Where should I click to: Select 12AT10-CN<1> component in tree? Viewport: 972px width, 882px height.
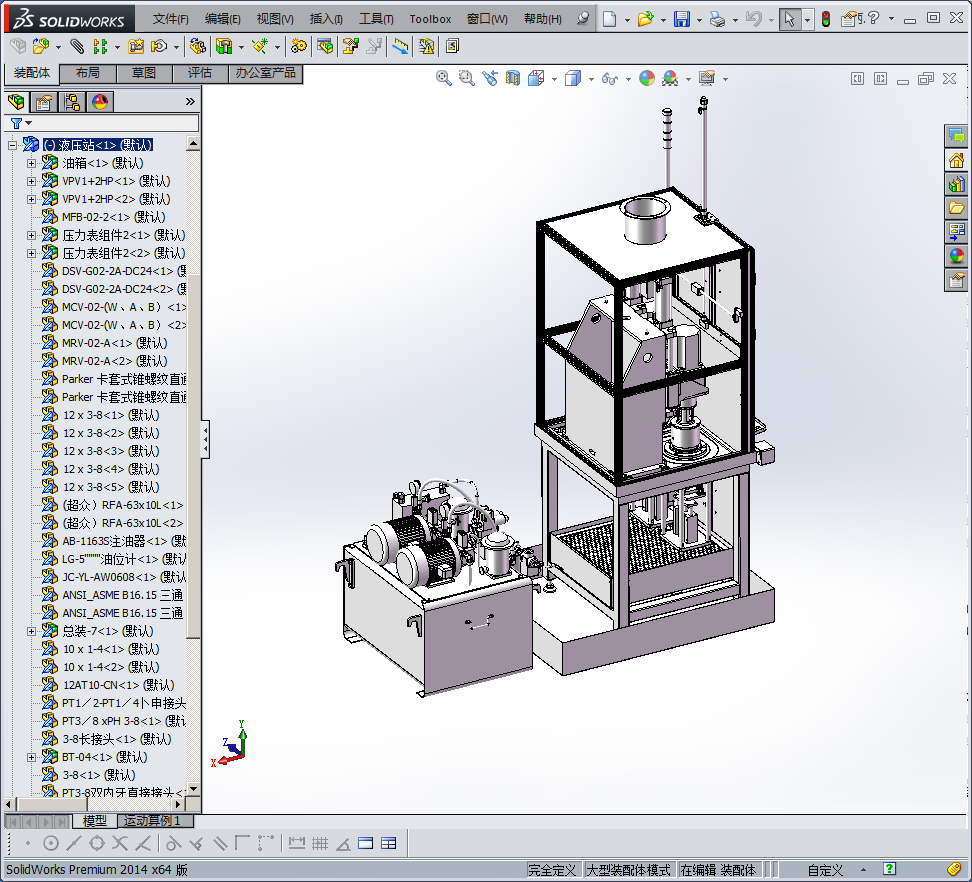[118, 685]
